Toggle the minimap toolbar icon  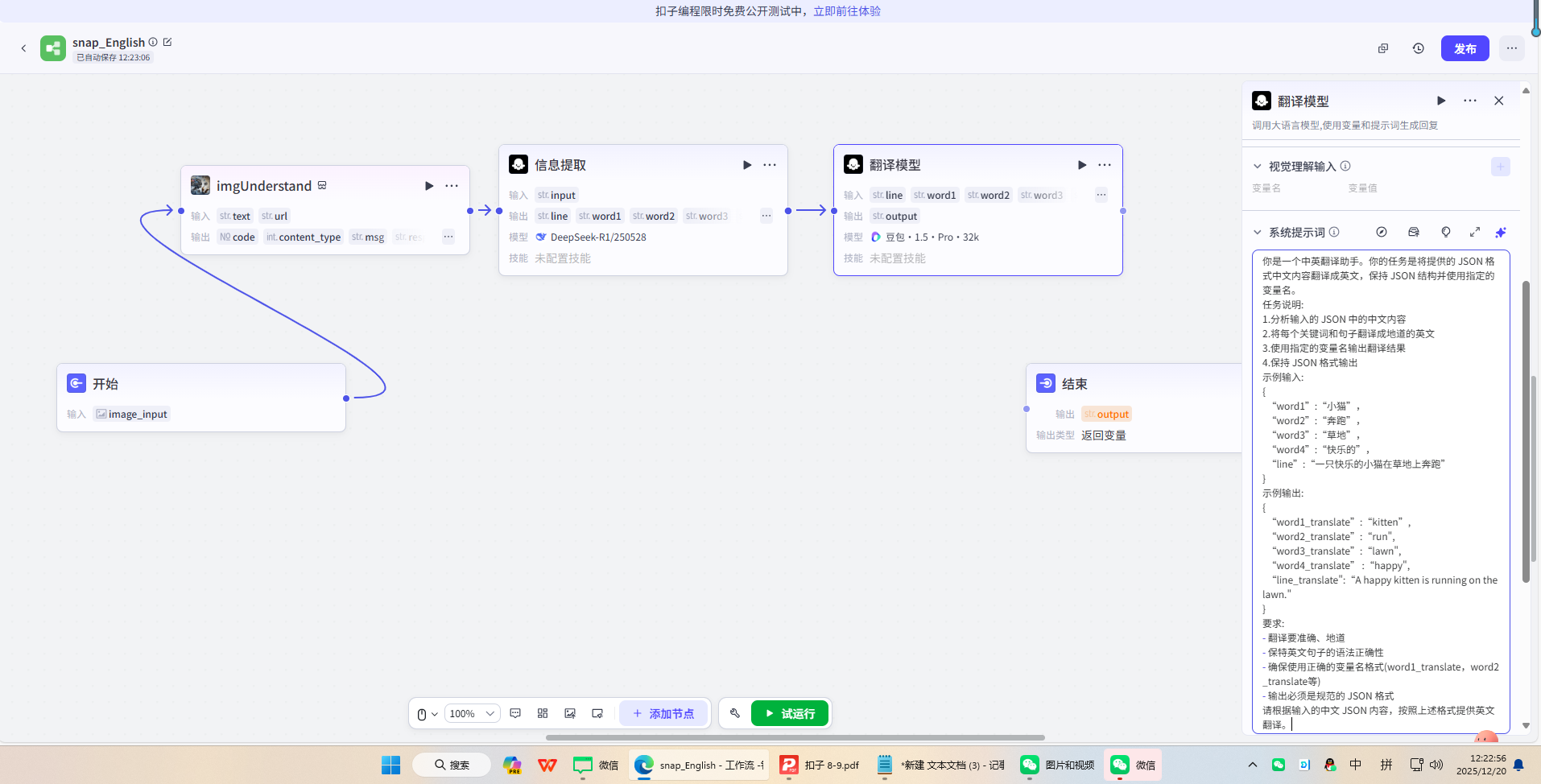point(597,713)
